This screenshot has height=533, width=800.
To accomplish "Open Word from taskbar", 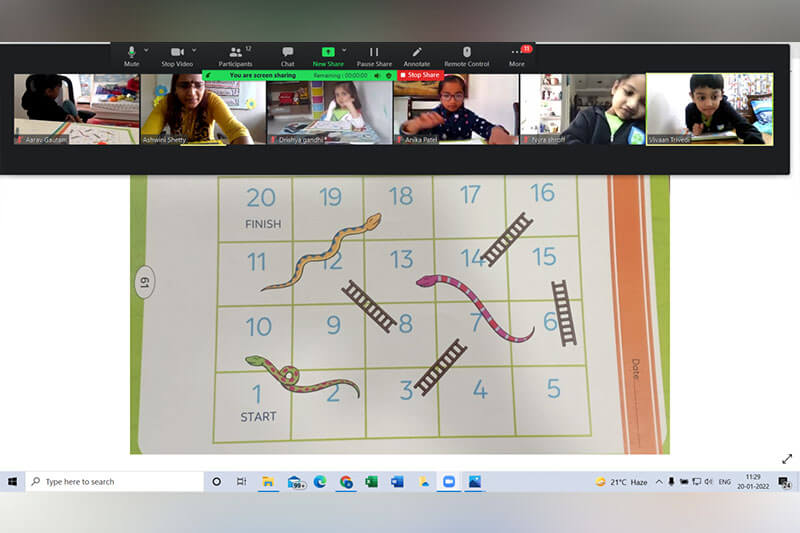I will [397, 481].
